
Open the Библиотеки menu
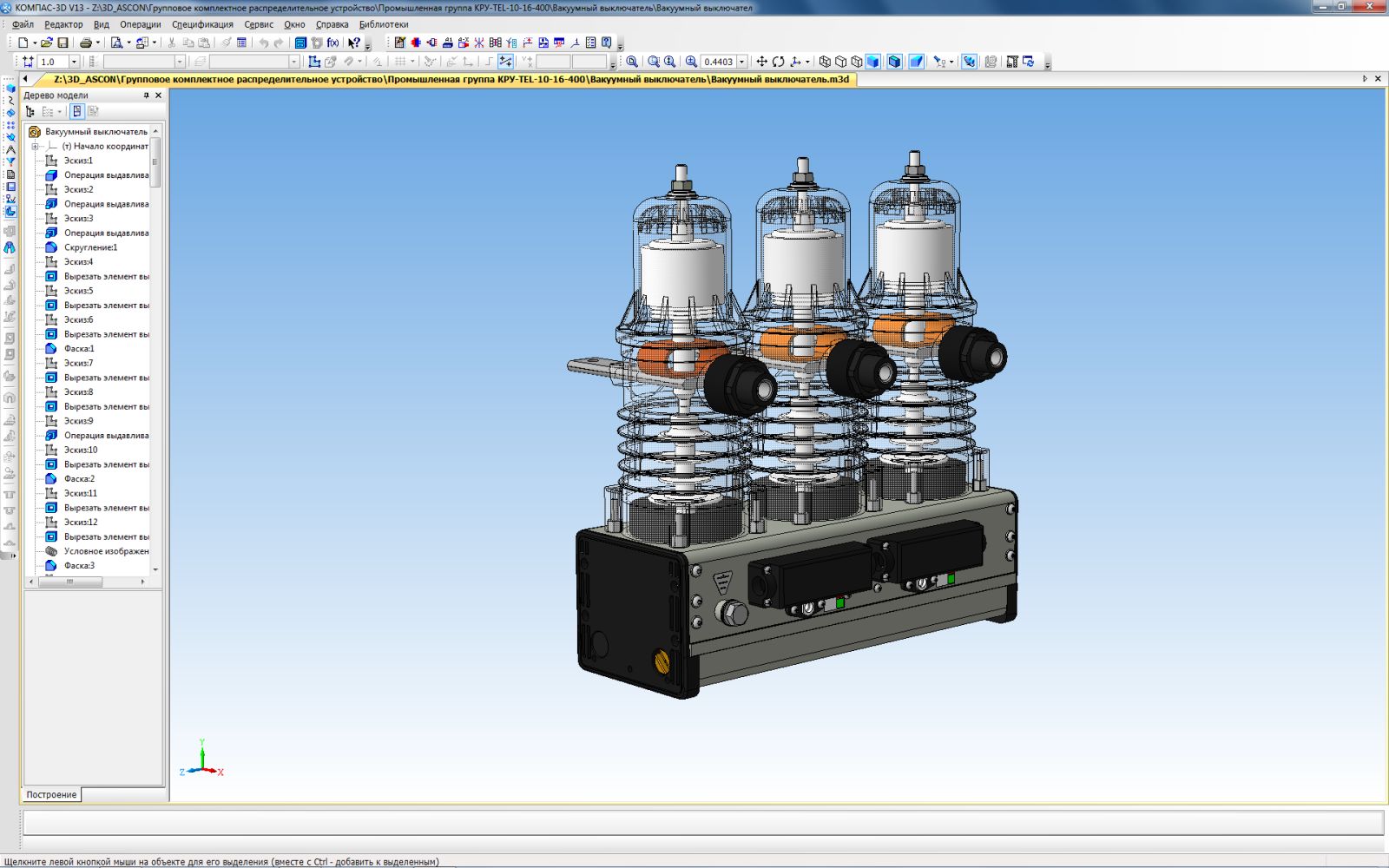coord(383,24)
